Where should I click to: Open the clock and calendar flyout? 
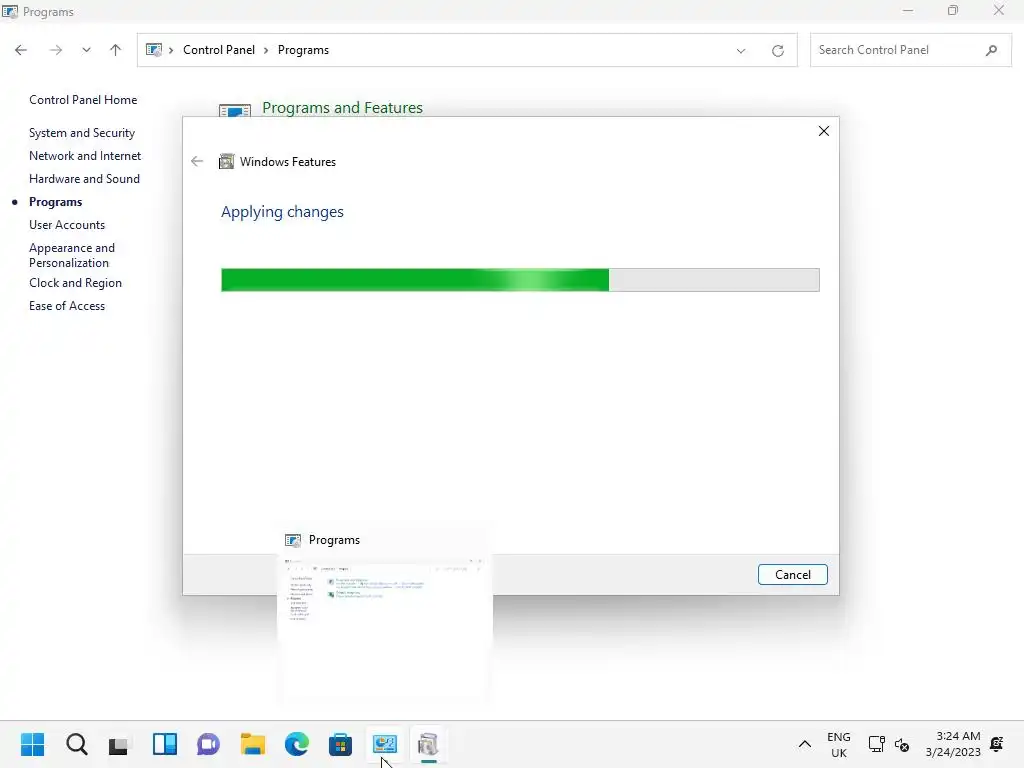coord(953,744)
